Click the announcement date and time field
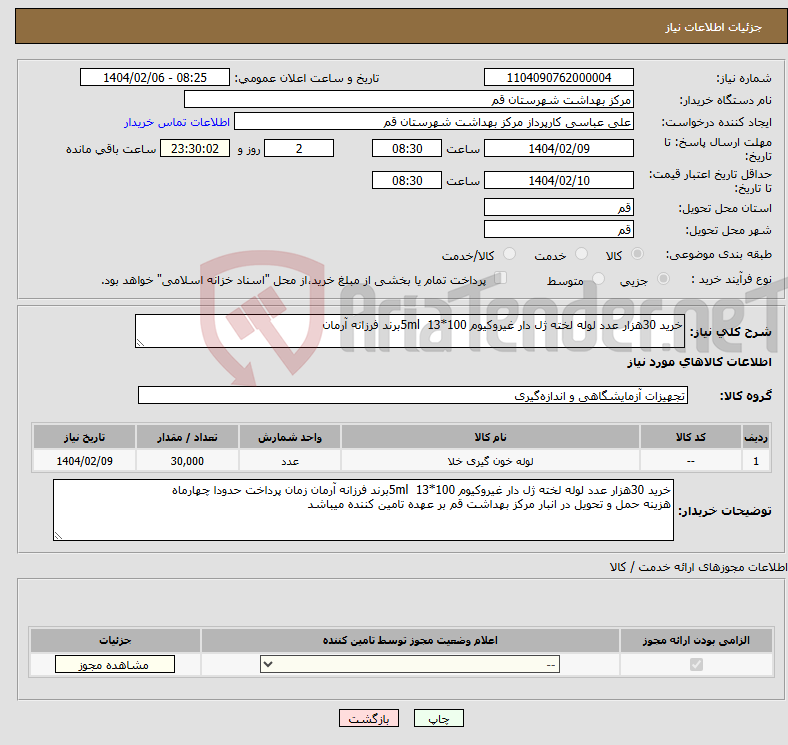788x745 pixels. click(x=155, y=78)
